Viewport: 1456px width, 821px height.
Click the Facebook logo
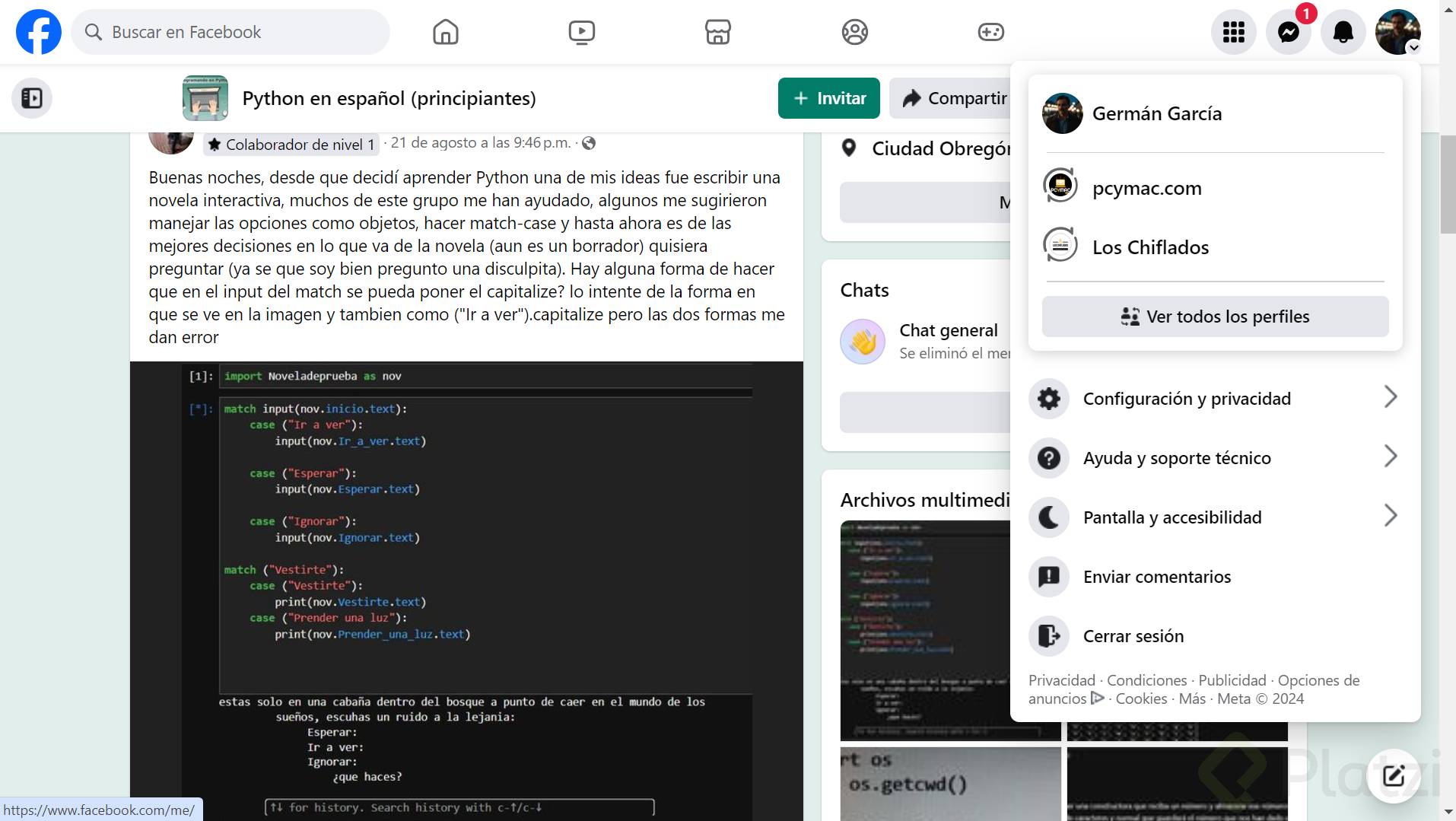pyautogui.click(x=39, y=32)
